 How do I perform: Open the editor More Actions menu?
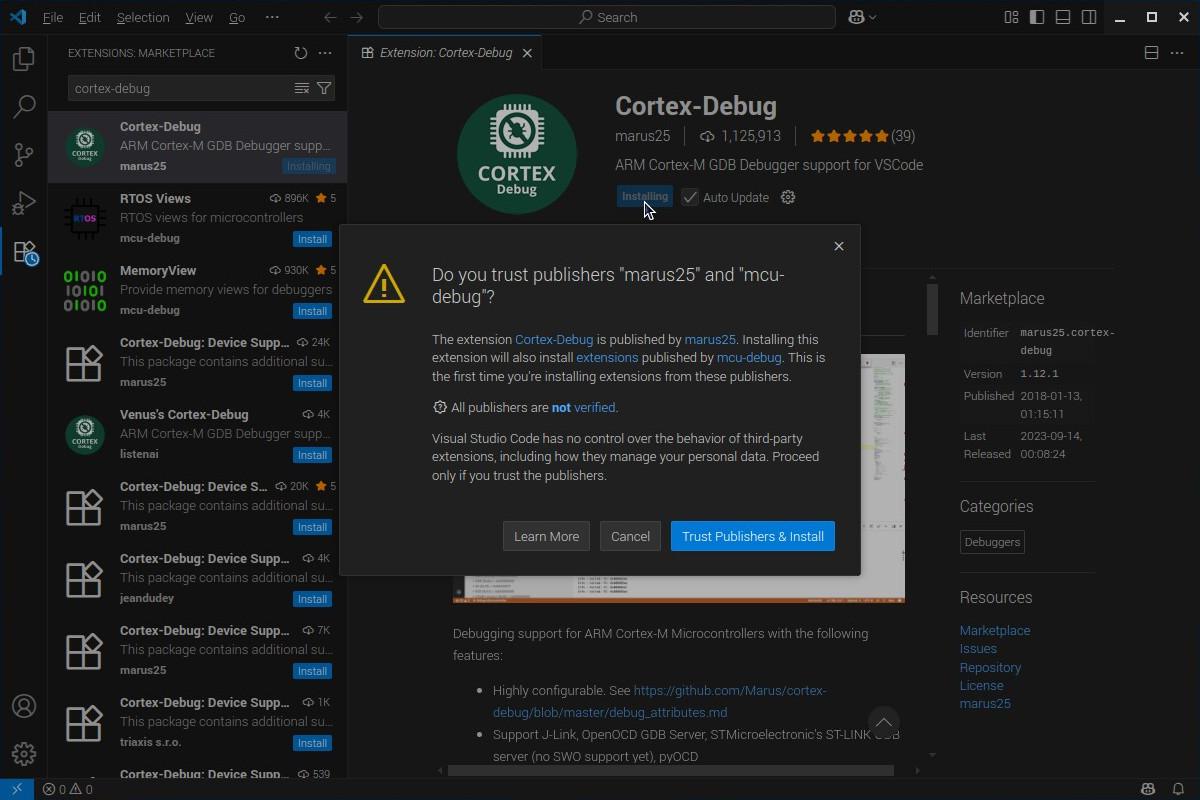1176,53
